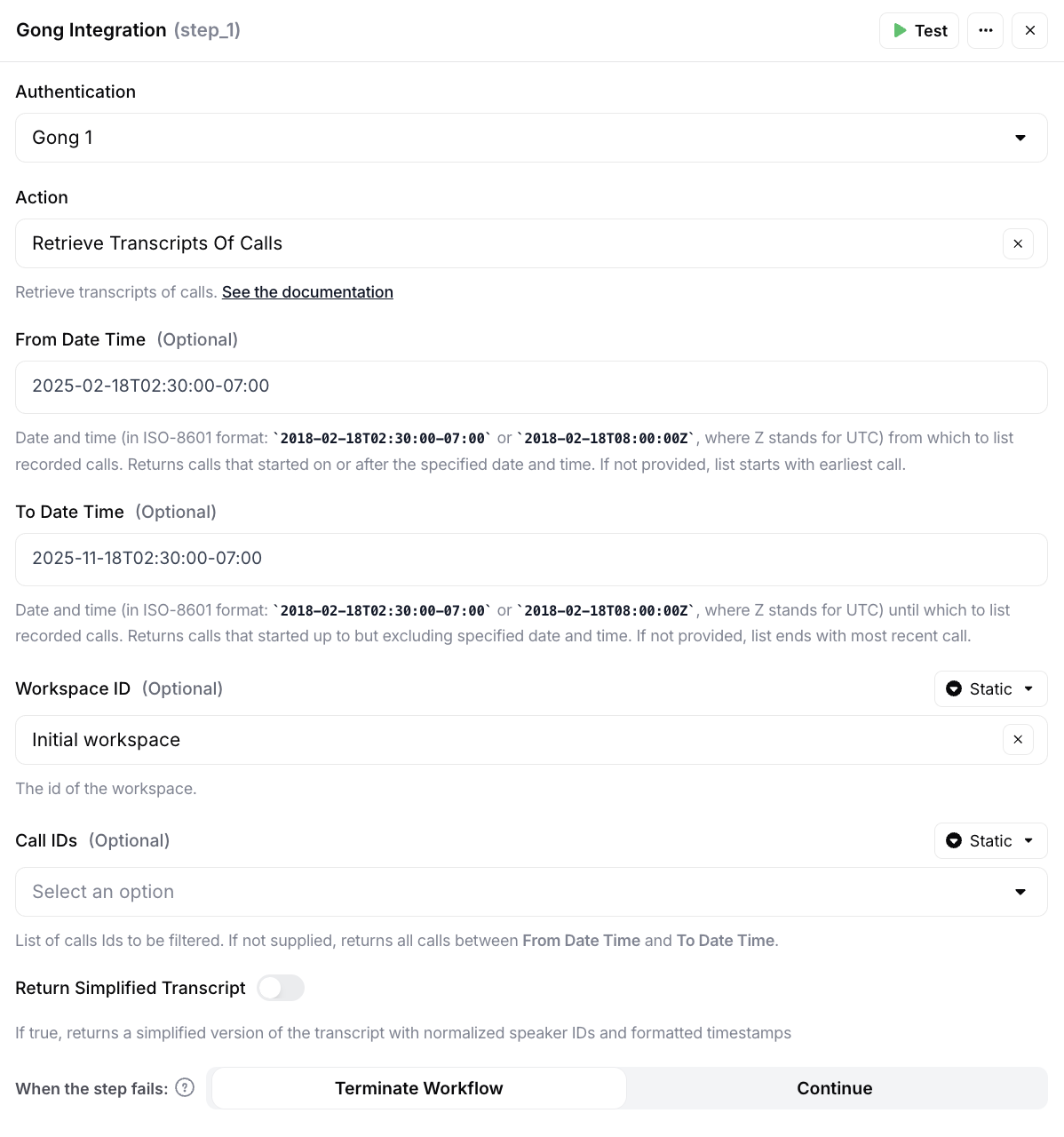Clear the Retrieve Transcripts Of Calls action

click(x=1018, y=243)
